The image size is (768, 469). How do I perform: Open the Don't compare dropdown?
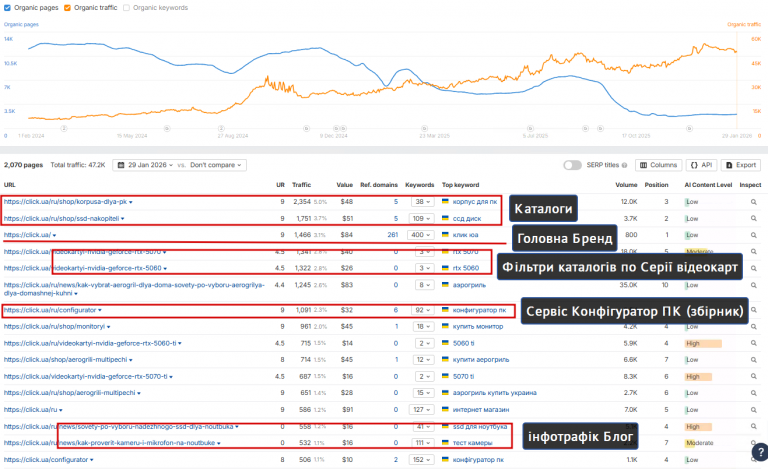pyautogui.click(x=216, y=165)
